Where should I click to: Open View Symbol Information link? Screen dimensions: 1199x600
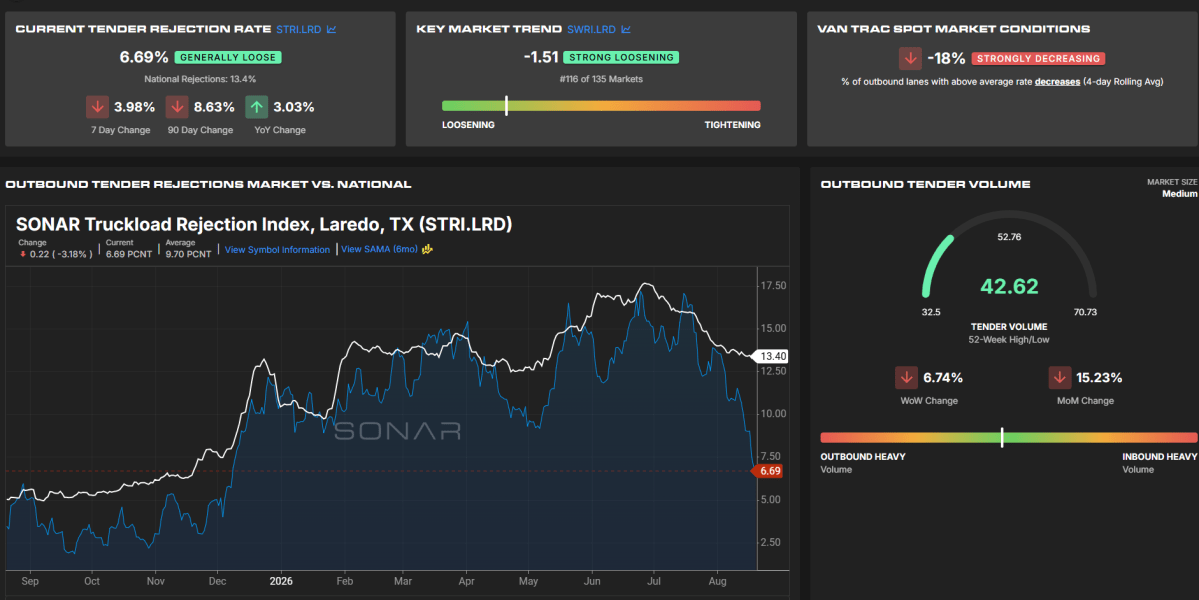click(x=278, y=249)
